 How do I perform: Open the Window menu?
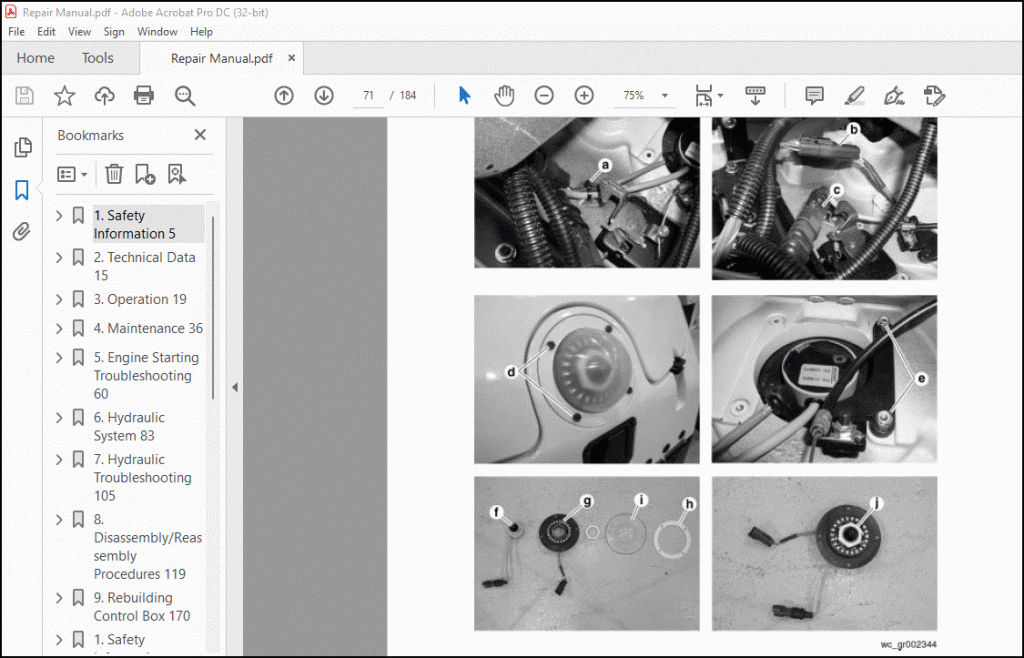pyautogui.click(x=157, y=32)
